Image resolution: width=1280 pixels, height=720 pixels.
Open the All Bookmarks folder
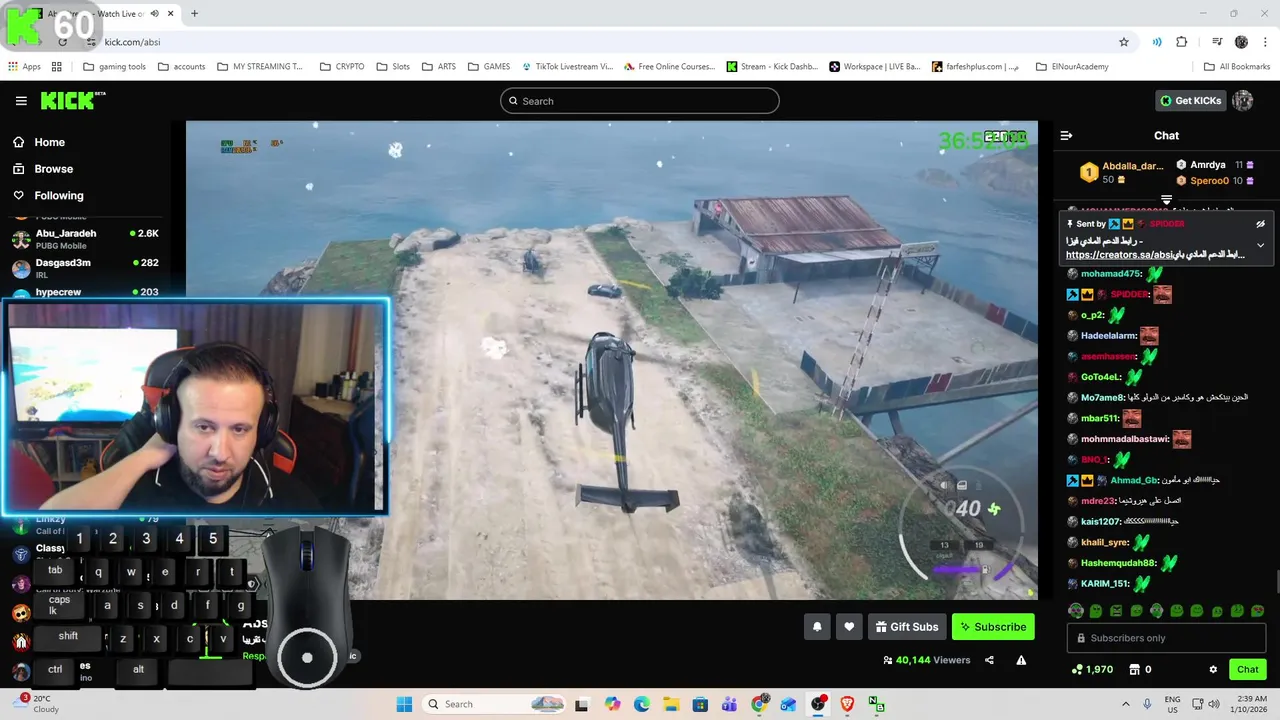pyautogui.click(x=1237, y=67)
